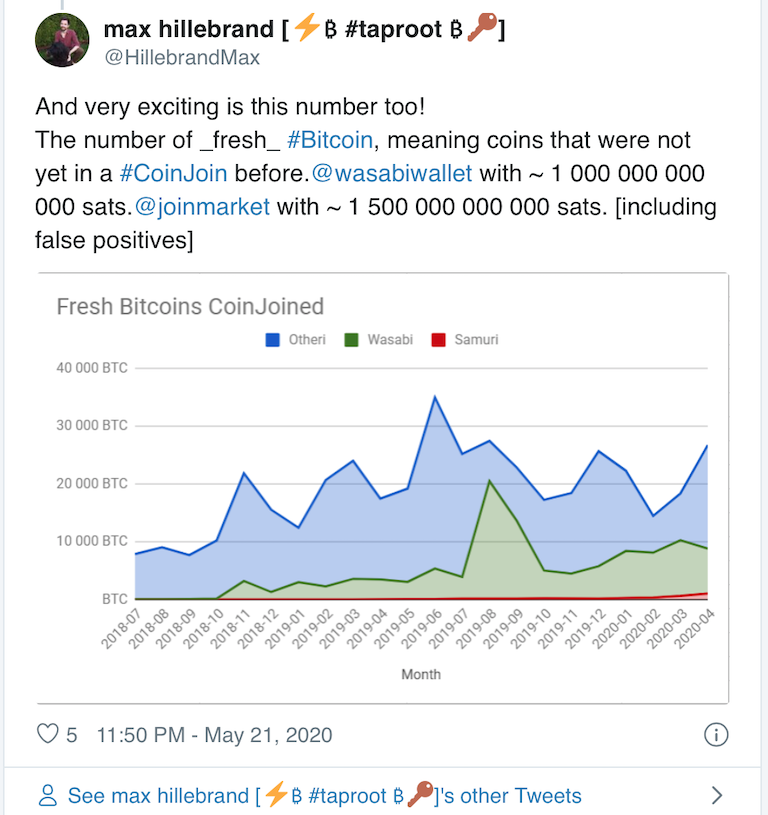Expand other Tweets with right chevron

click(716, 796)
